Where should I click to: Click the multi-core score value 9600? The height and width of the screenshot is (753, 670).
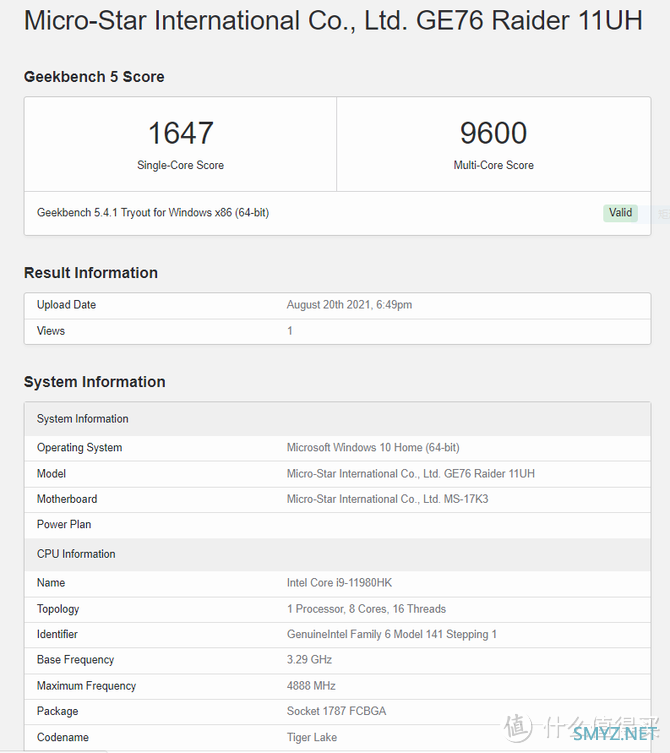click(494, 133)
